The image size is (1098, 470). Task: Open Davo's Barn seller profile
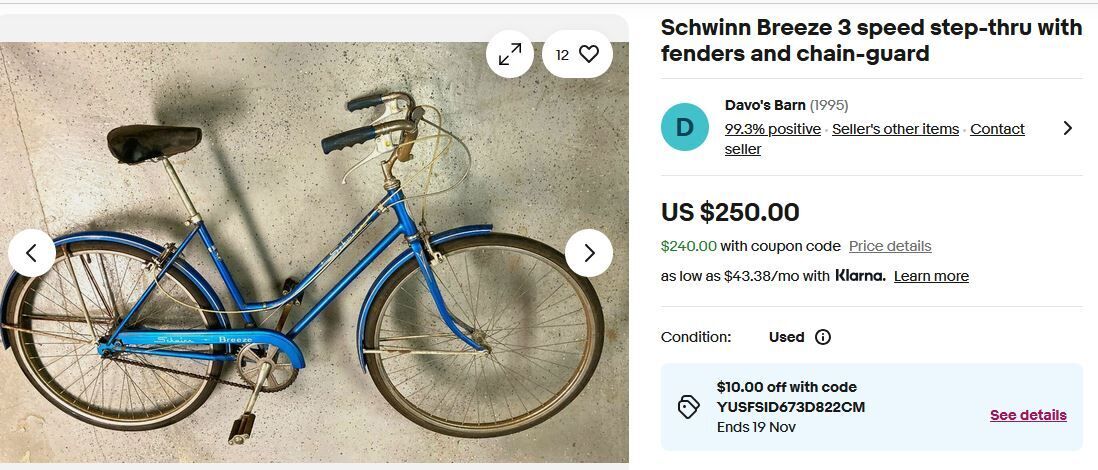[765, 105]
